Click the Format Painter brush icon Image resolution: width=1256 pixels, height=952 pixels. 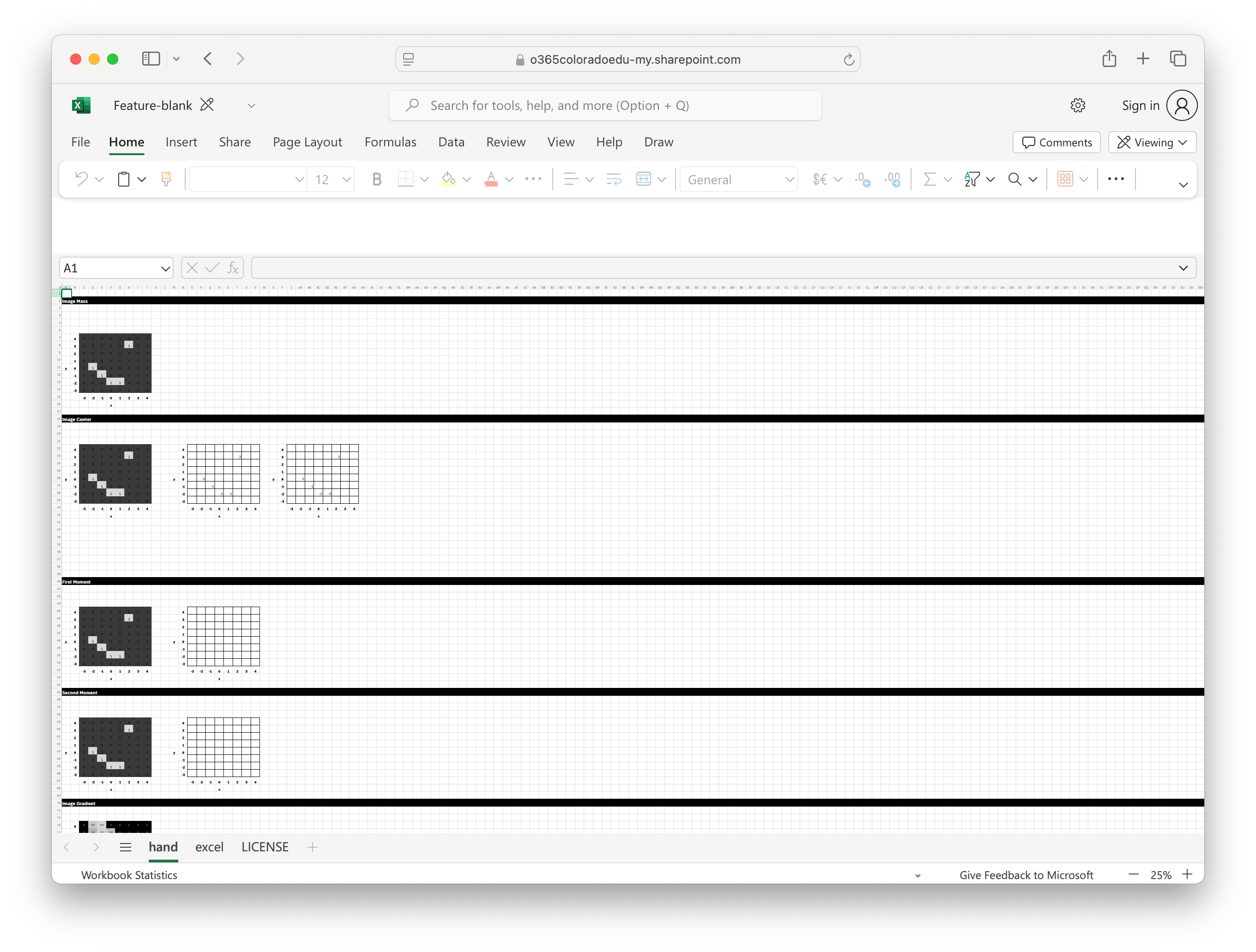(x=166, y=180)
